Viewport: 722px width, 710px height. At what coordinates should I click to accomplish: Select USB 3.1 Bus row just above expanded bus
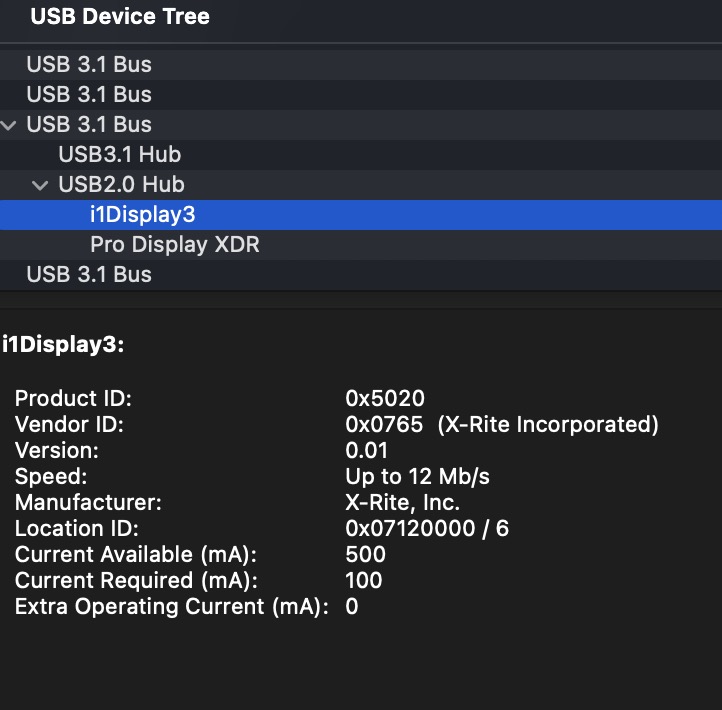[x=361, y=94]
